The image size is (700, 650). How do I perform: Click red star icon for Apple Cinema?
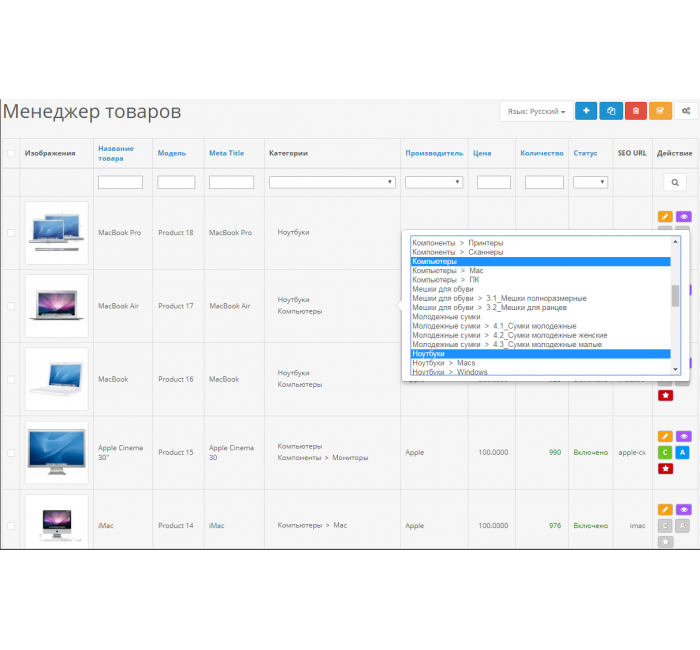(x=665, y=468)
